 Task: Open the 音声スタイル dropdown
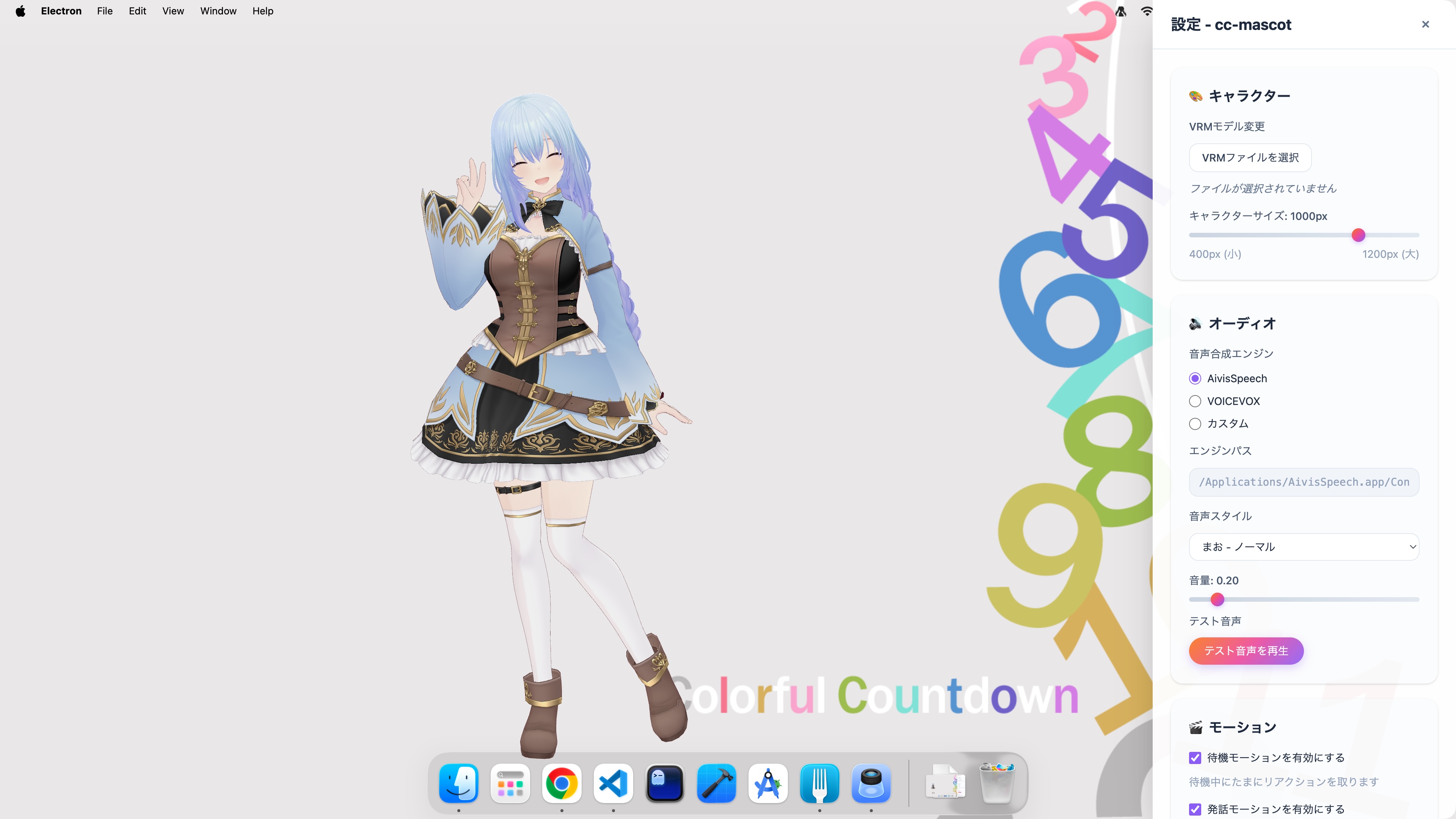tap(1304, 547)
